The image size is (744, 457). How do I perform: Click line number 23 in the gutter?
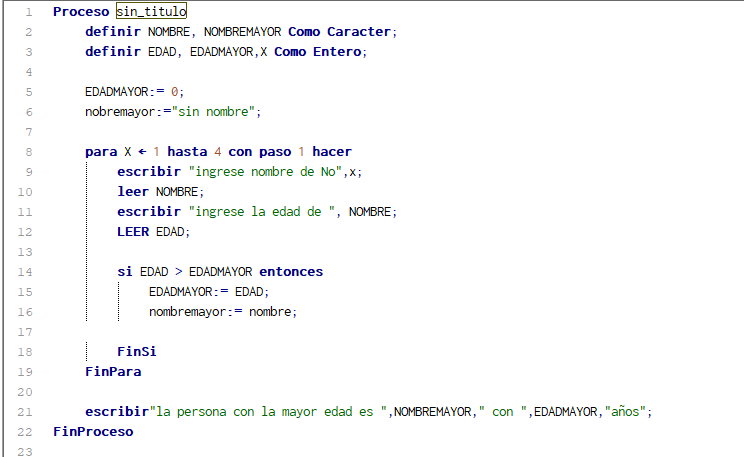click(25, 451)
